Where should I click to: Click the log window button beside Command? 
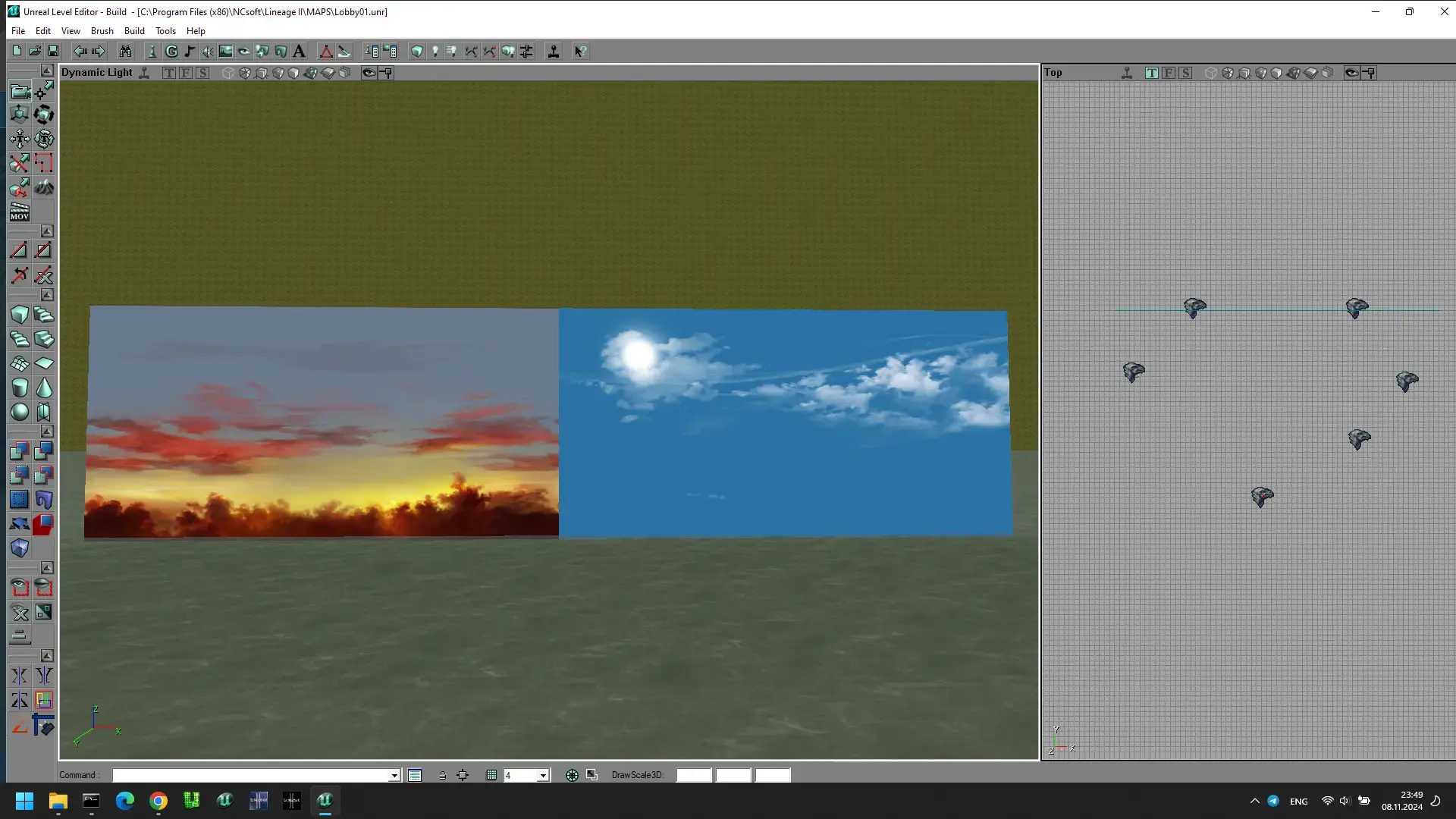pos(415,775)
